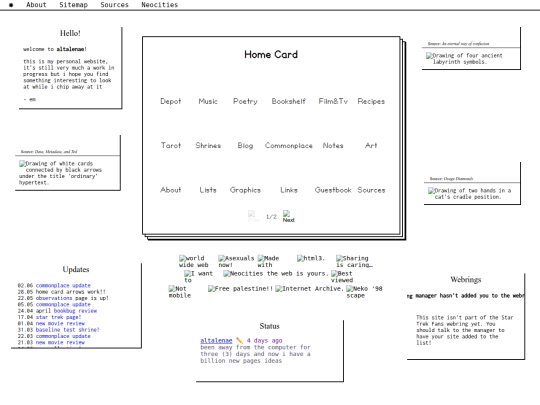Screen dimensions: 540x405
Task: Open the 'bookbug review' link
Action: 75,311
